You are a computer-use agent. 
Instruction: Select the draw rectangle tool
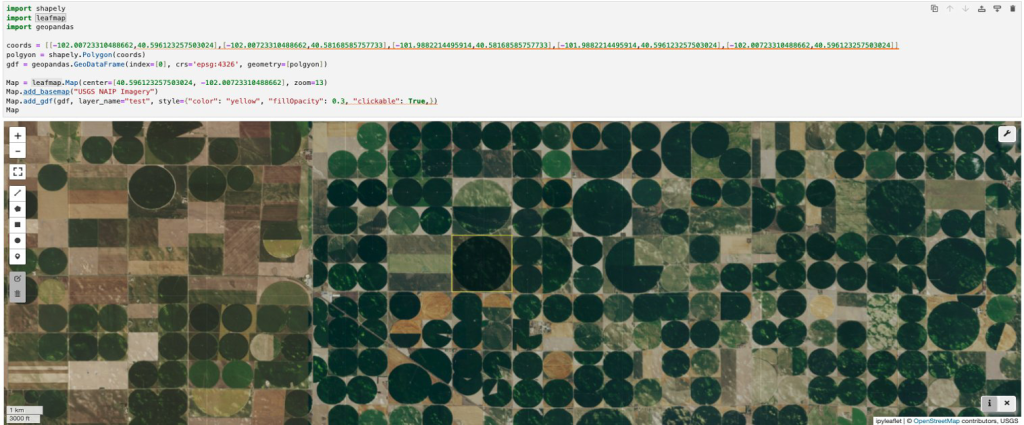[17, 224]
